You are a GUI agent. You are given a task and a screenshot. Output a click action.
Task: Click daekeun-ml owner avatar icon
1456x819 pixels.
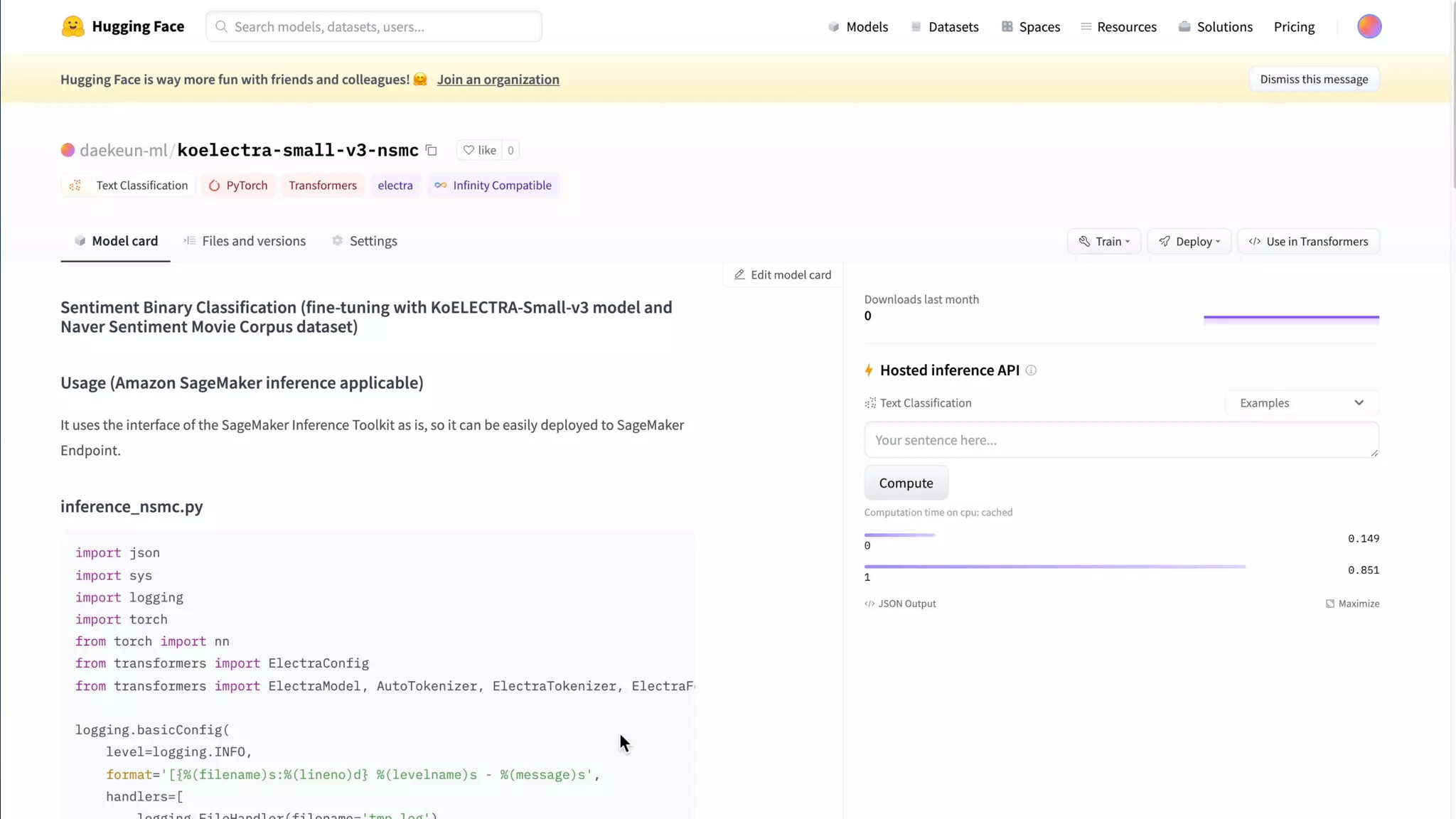click(68, 150)
